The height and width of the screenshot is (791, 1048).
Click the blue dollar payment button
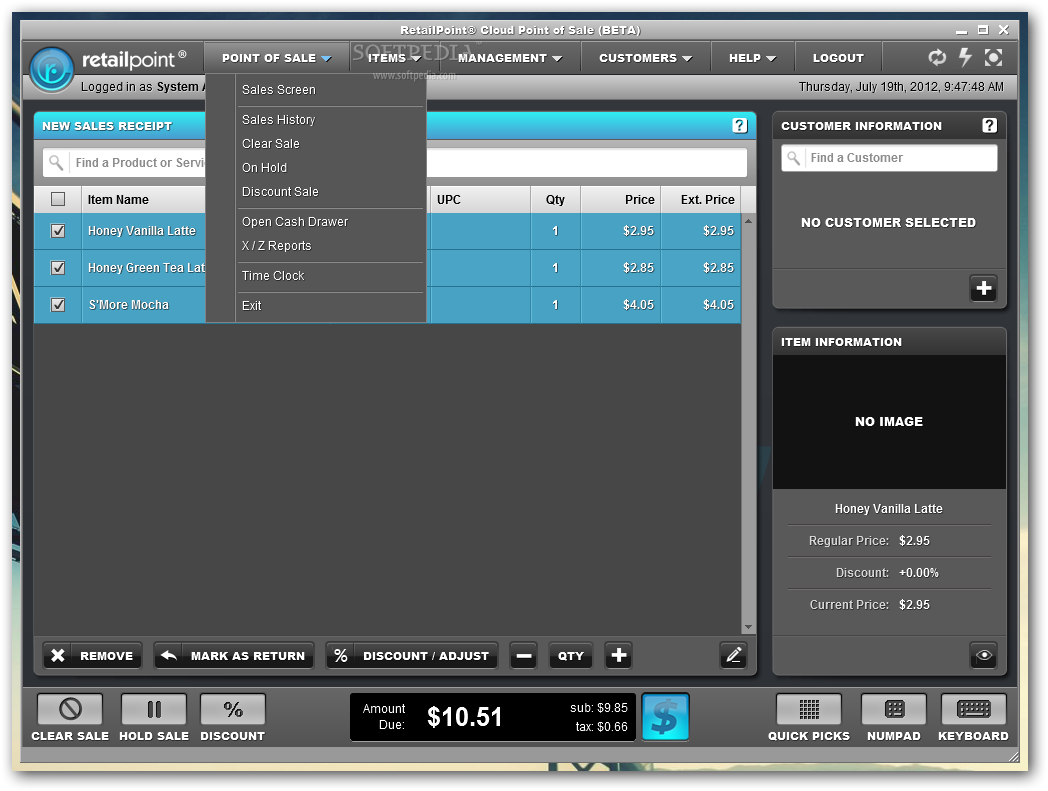(665, 717)
